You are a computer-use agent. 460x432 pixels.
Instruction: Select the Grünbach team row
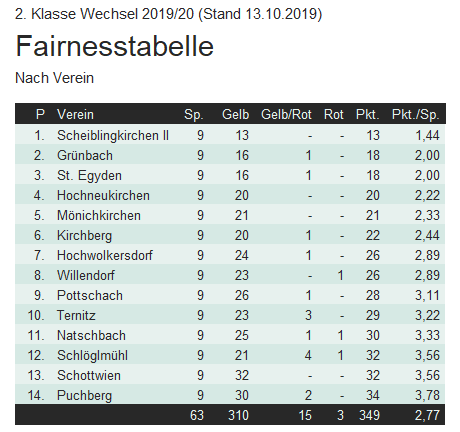tap(230, 154)
